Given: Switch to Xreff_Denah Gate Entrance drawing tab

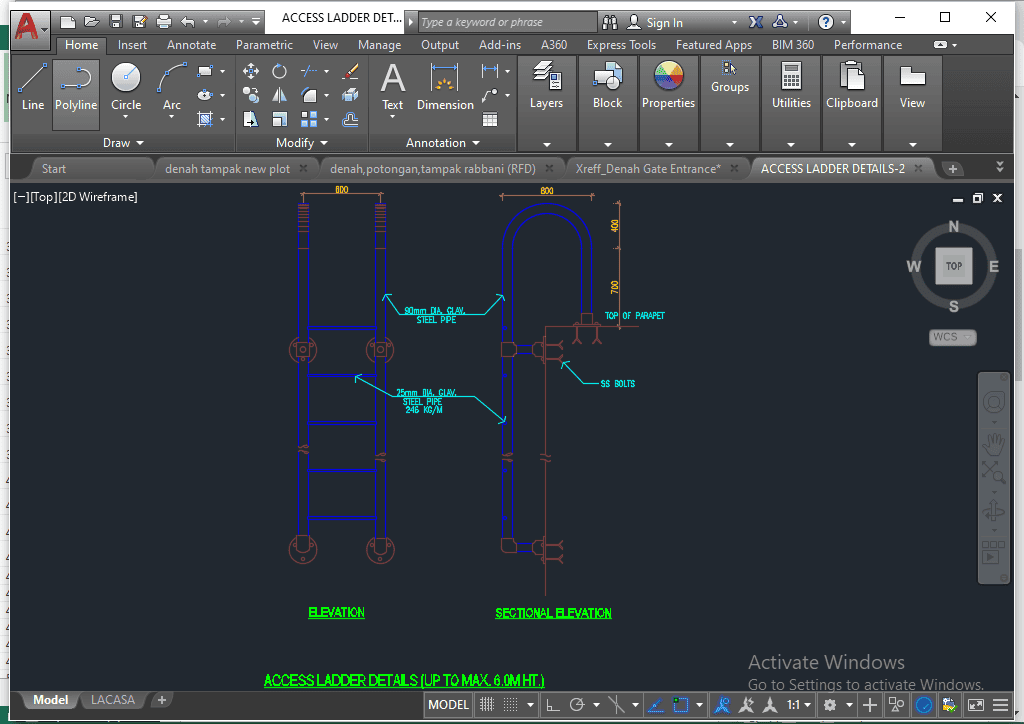Looking at the screenshot, I should (647, 169).
